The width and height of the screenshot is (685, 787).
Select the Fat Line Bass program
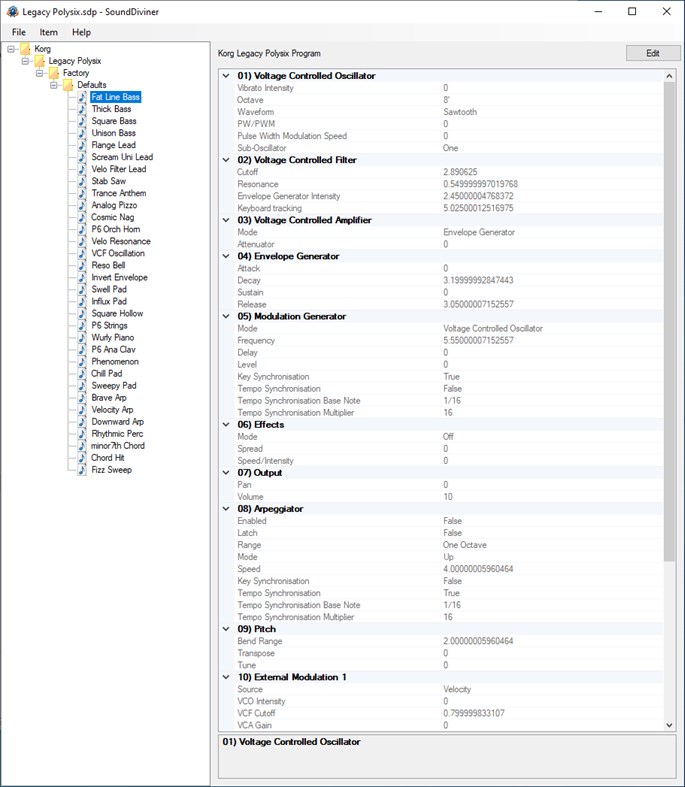(115, 97)
